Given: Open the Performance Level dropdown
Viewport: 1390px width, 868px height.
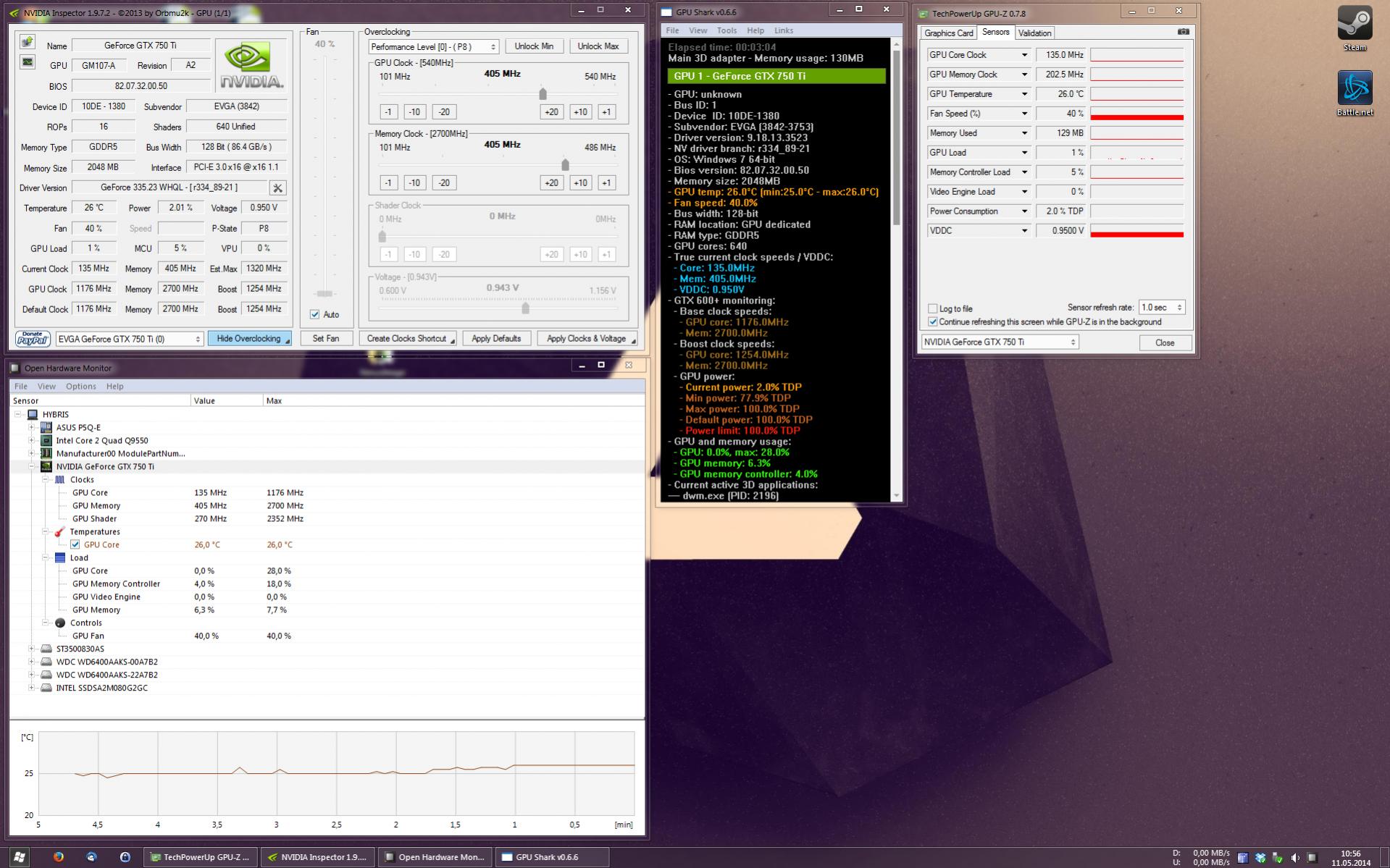Looking at the screenshot, I should [x=433, y=46].
